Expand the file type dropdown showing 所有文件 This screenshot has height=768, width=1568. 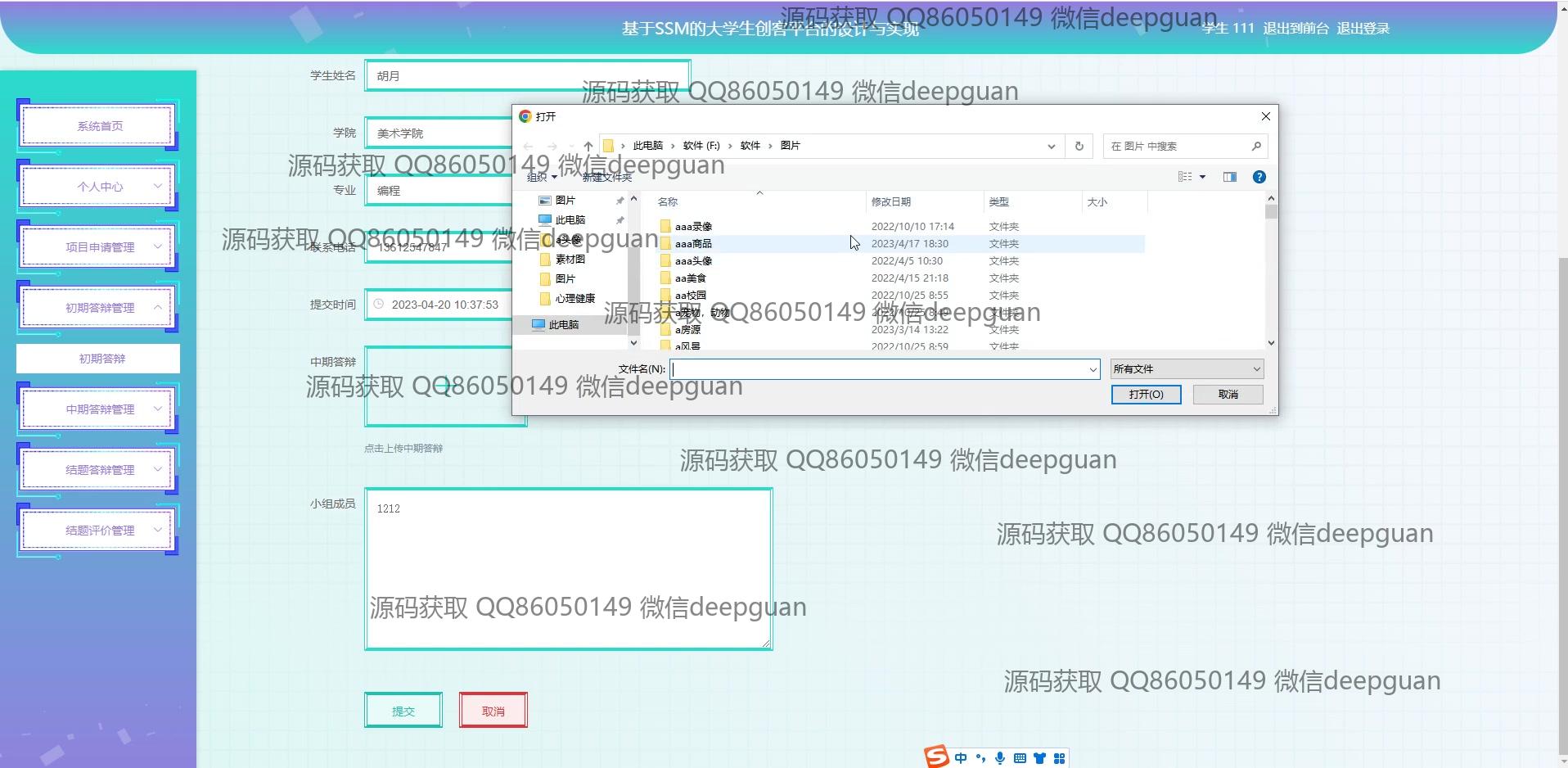click(x=1186, y=369)
